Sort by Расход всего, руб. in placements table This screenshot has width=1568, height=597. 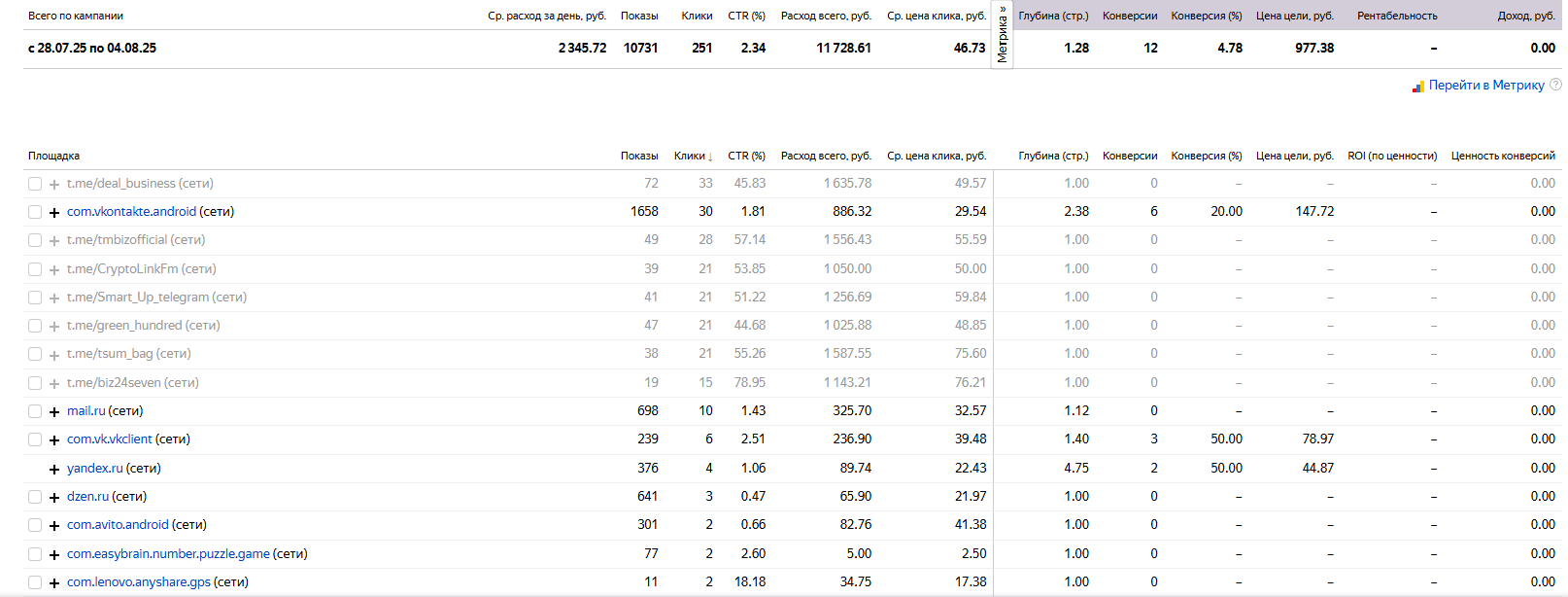(x=826, y=156)
